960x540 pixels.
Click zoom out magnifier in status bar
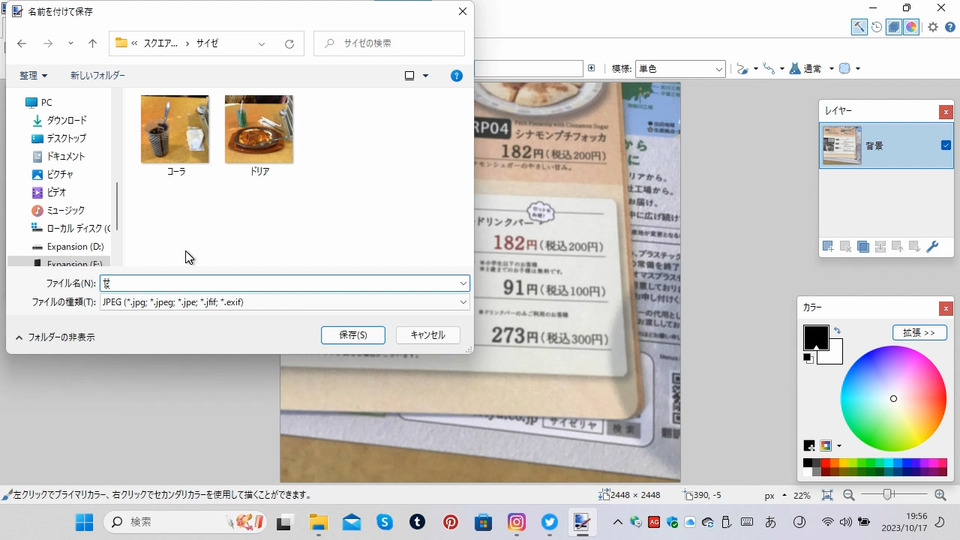[x=849, y=495]
